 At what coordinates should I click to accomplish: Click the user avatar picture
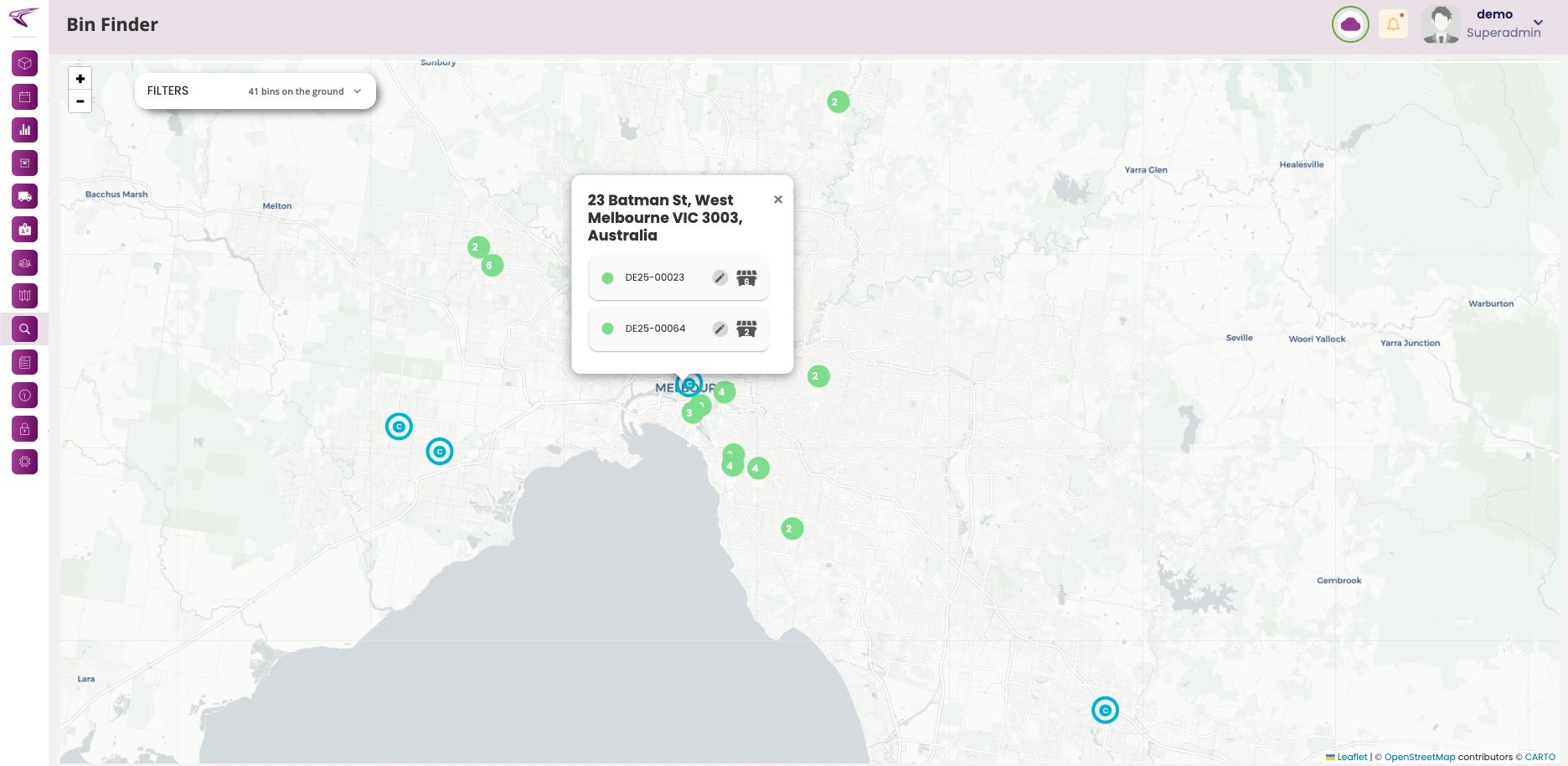pos(1441,24)
